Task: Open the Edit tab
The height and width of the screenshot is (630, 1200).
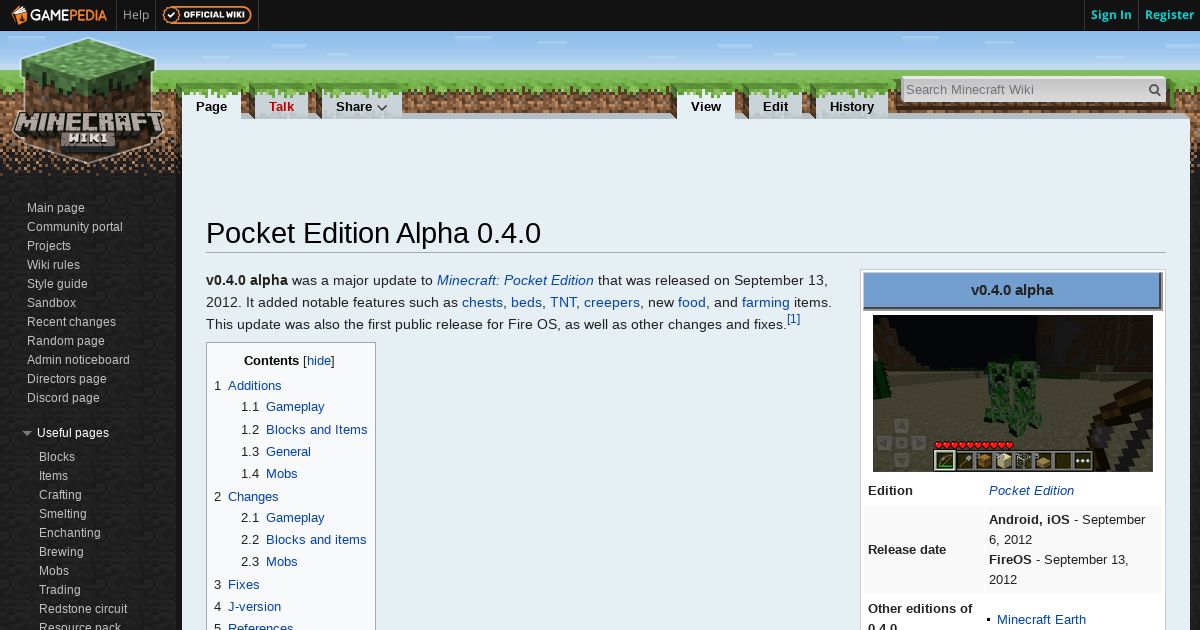Action: (775, 107)
